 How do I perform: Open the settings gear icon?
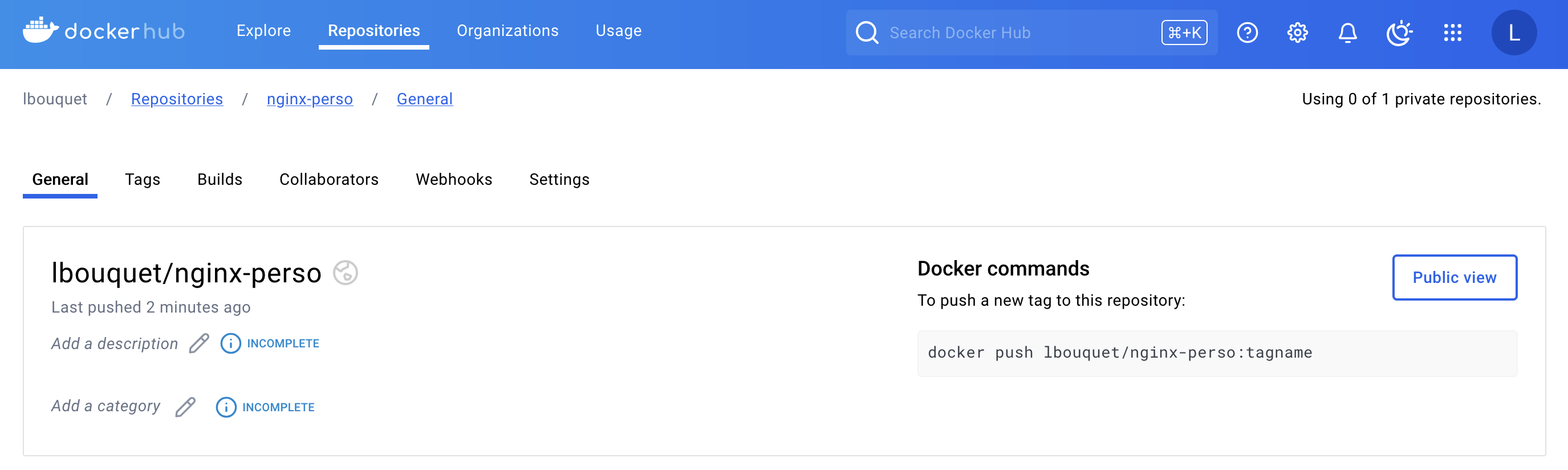(x=1297, y=33)
